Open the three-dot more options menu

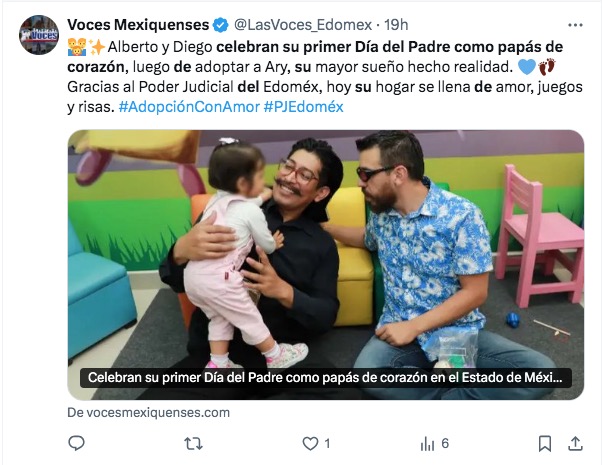[x=575, y=25]
